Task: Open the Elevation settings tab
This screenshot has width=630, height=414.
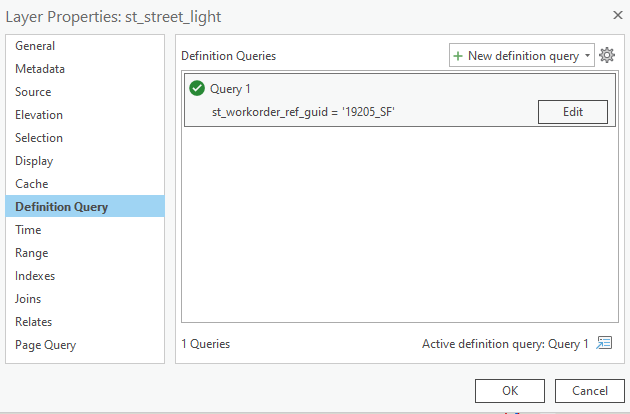Action: point(39,115)
